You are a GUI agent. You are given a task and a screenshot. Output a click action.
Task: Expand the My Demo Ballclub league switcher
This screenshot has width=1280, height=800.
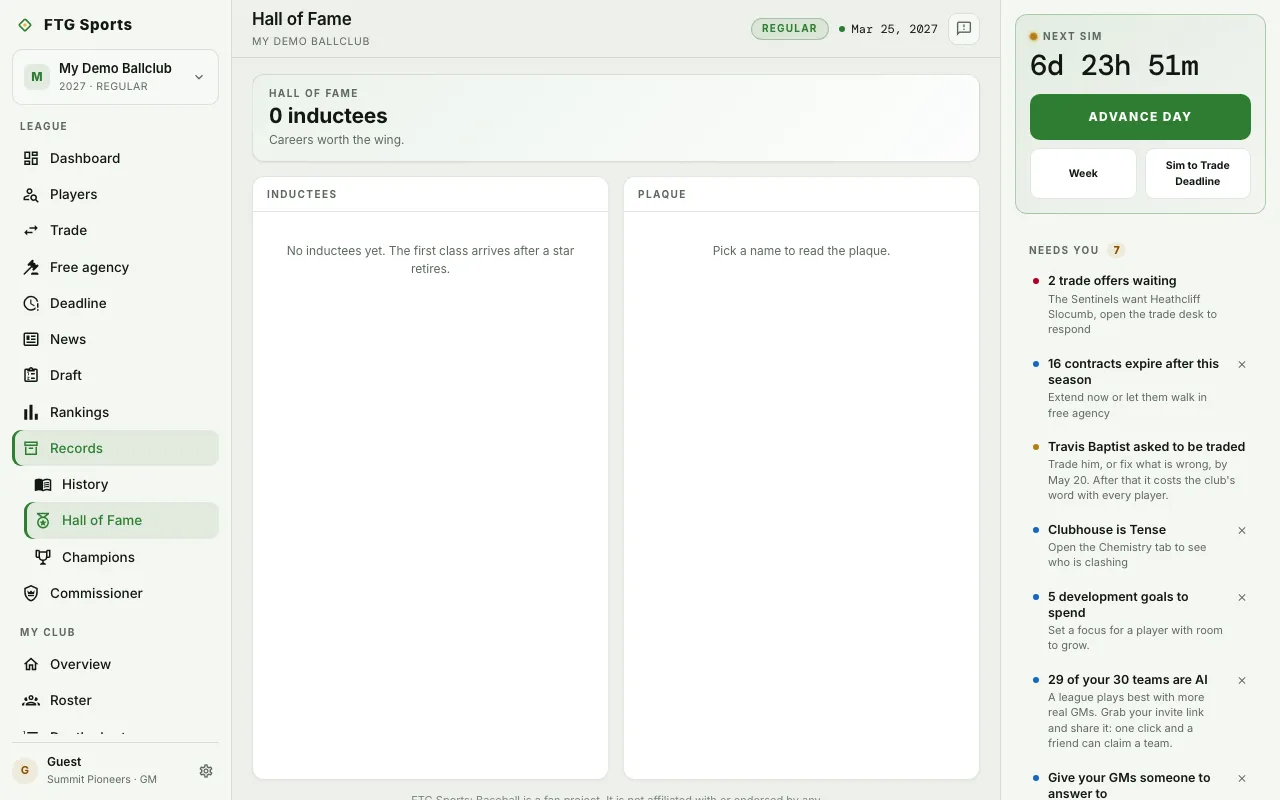115,77
